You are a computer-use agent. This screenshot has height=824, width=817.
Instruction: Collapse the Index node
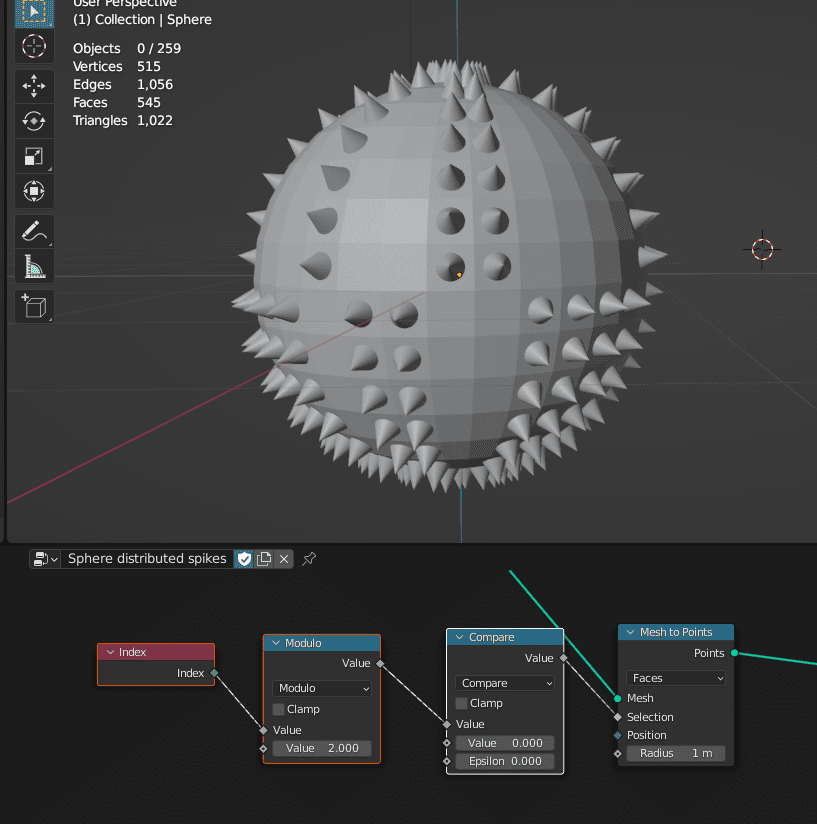[x=110, y=652]
